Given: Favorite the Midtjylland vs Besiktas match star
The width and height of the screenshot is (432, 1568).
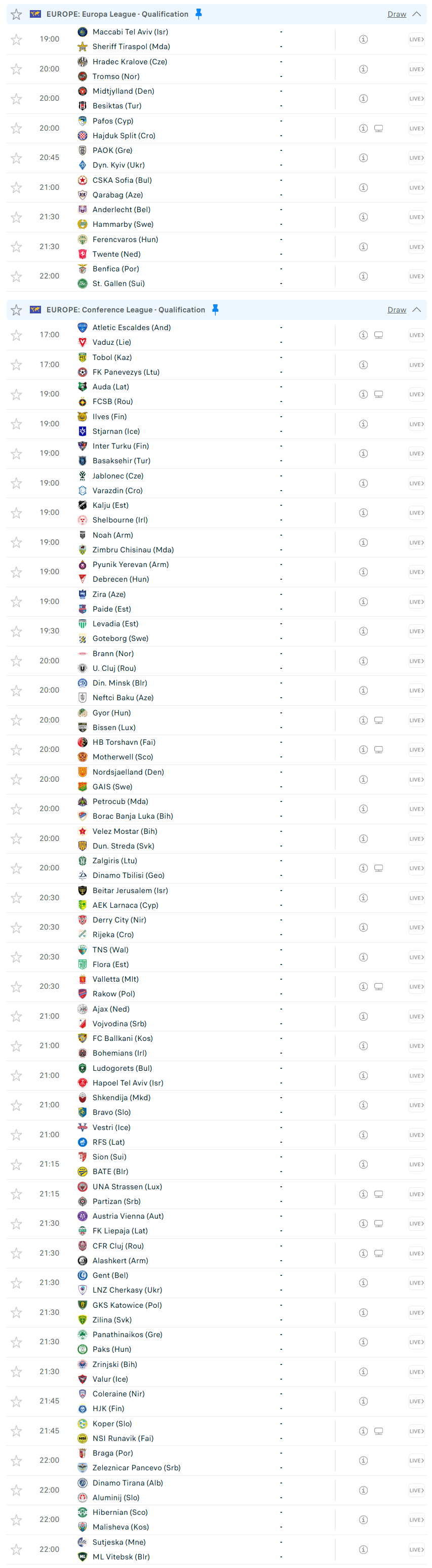Looking at the screenshot, I should (16, 99).
